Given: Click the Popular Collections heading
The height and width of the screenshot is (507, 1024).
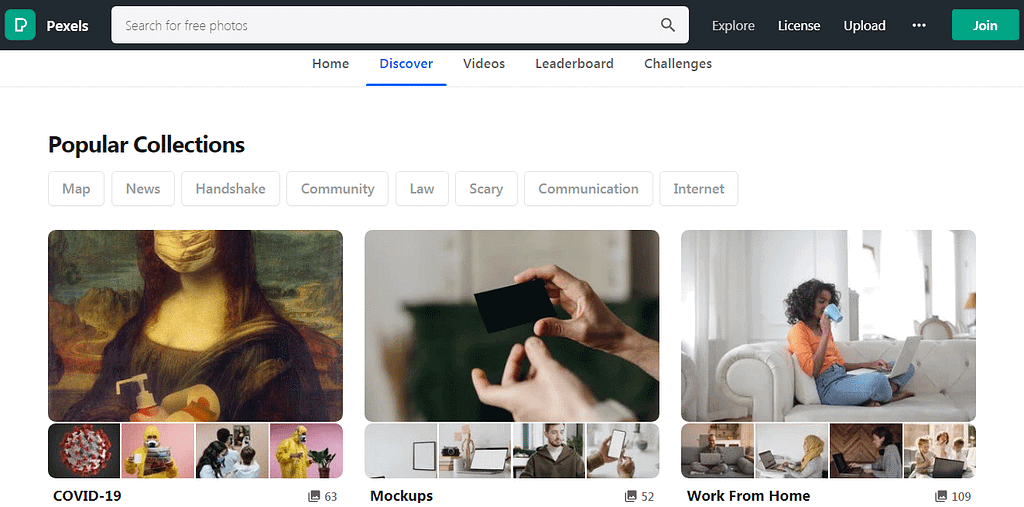Looking at the screenshot, I should pyautogui.click(x=146, y=144).
